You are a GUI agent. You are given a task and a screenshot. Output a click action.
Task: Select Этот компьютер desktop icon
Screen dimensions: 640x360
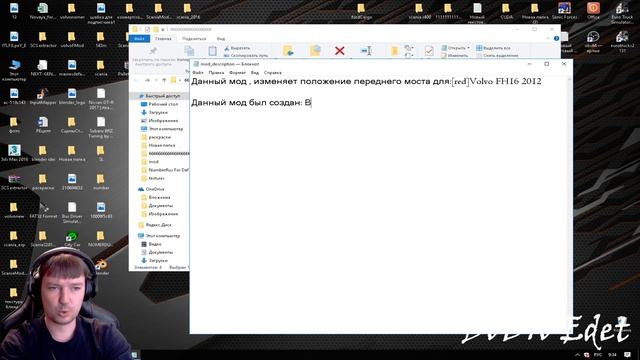(14, 70)
